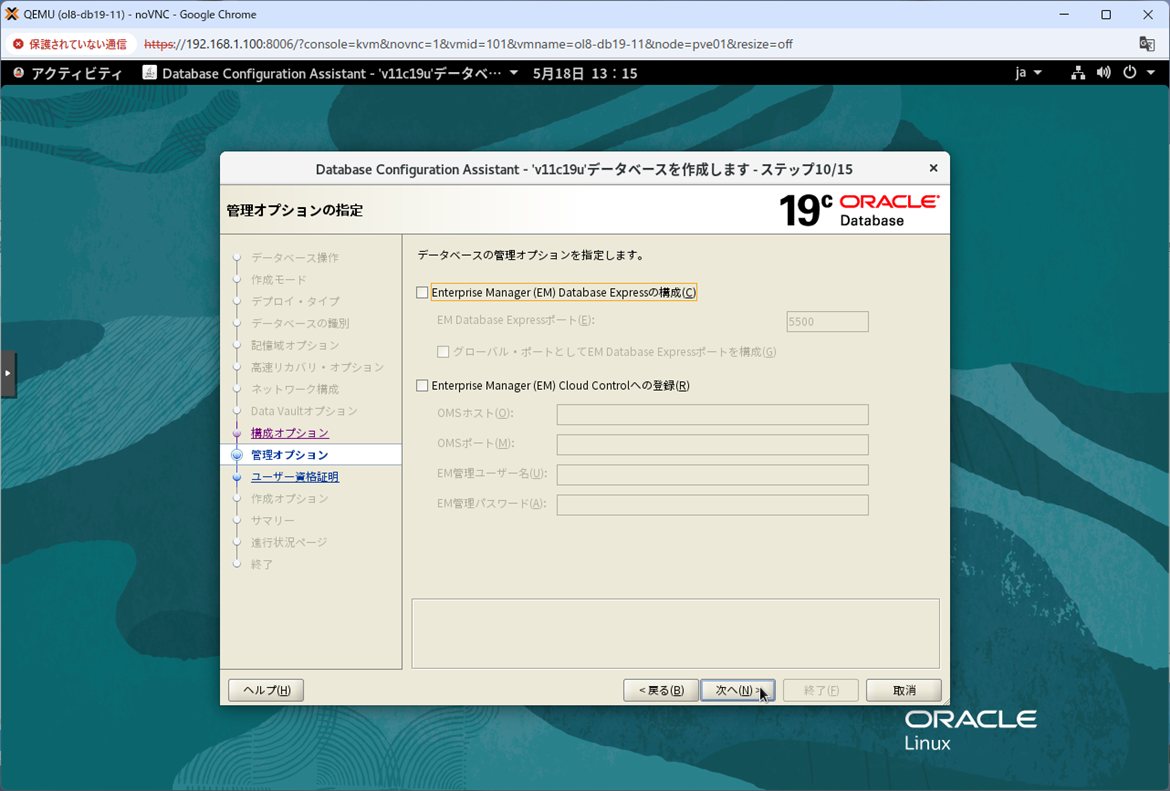This screenshot has width=1170, height=791.
Task: Expand the noVNC control panel side handle
Action: coord(8,373)
